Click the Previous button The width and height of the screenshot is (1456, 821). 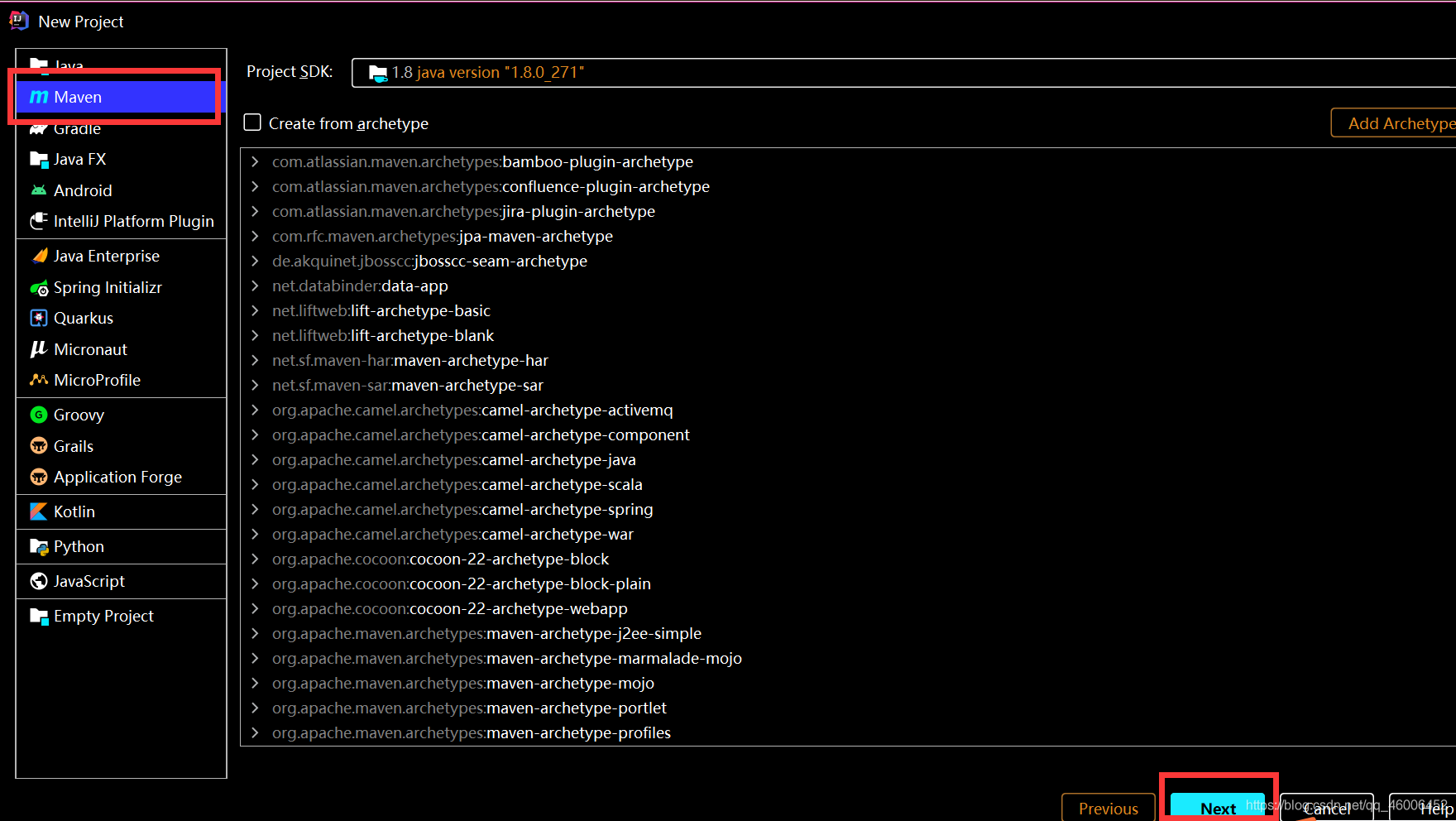(x=1109, y=808)
